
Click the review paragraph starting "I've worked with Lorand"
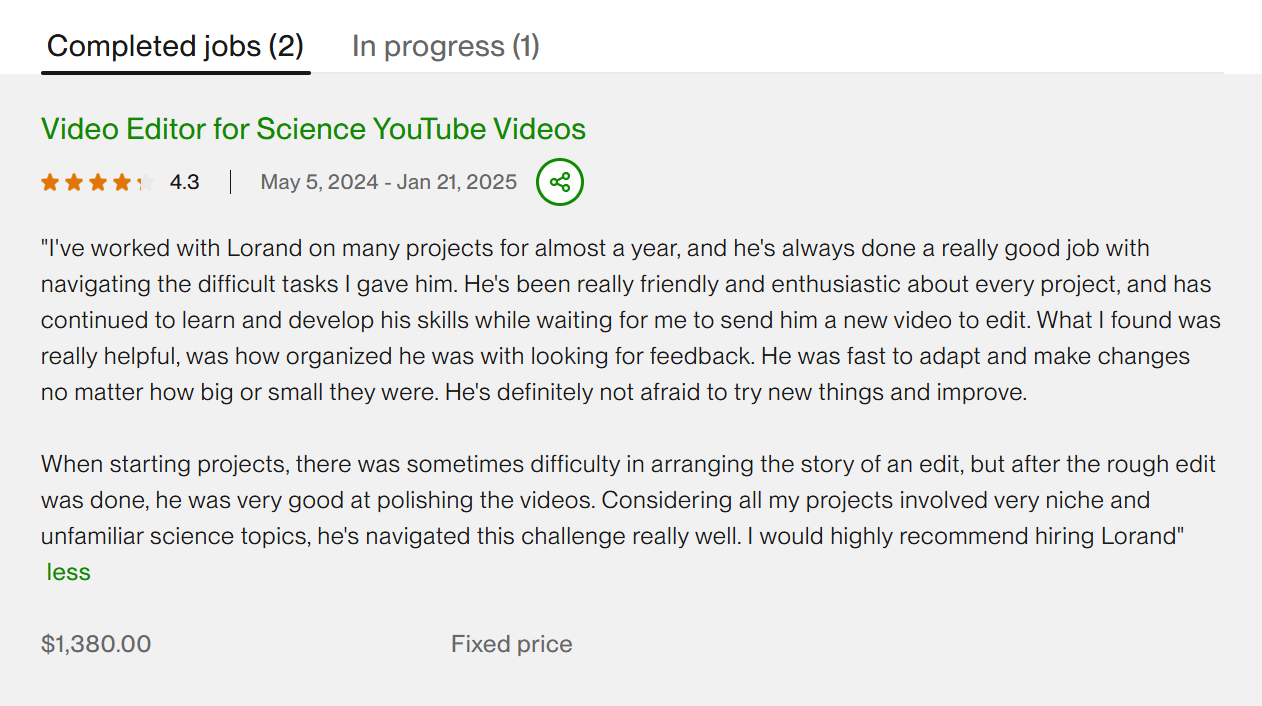point(630,320)
